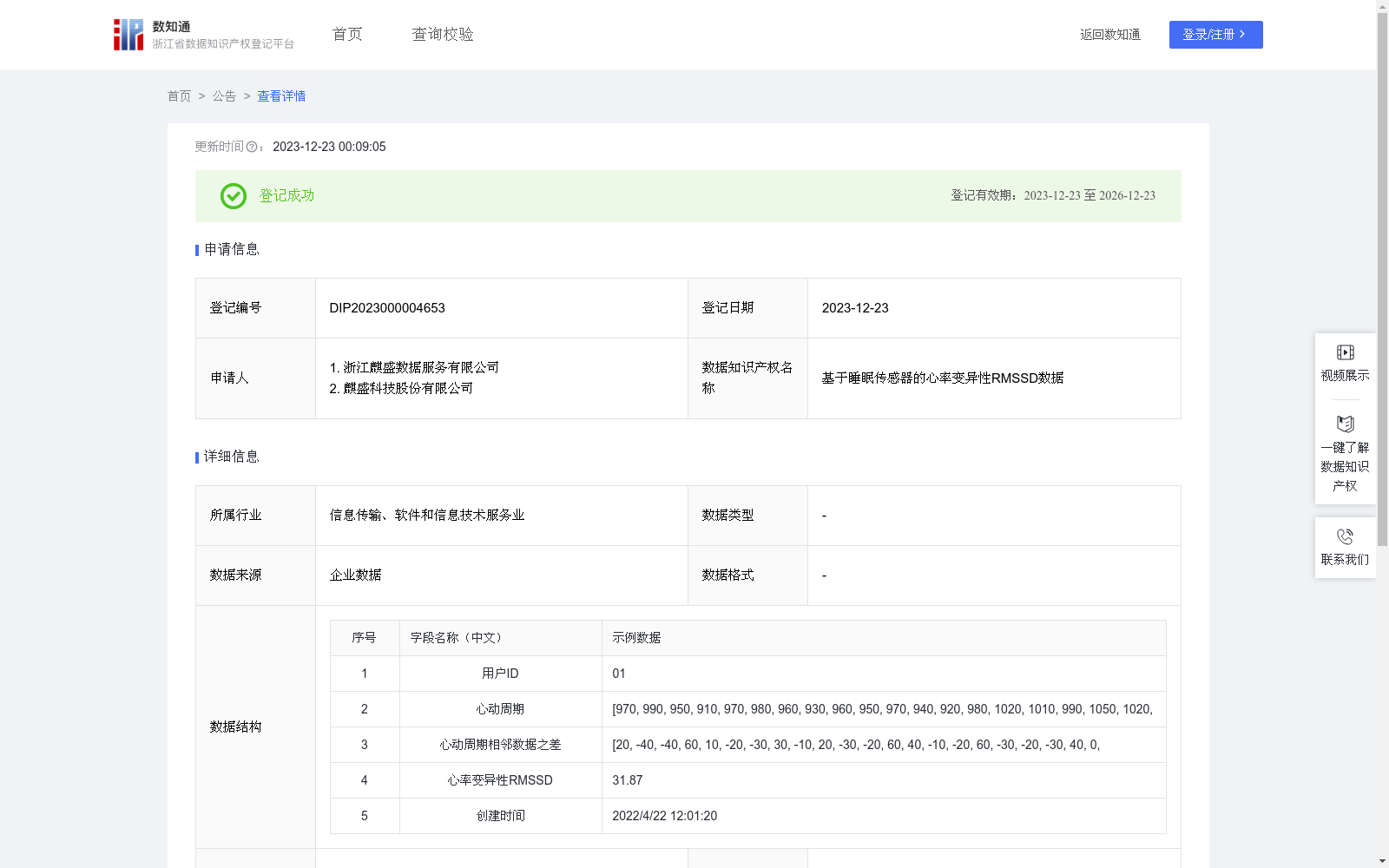Open the 查询校验 navigation item

[x=443, y=35]
